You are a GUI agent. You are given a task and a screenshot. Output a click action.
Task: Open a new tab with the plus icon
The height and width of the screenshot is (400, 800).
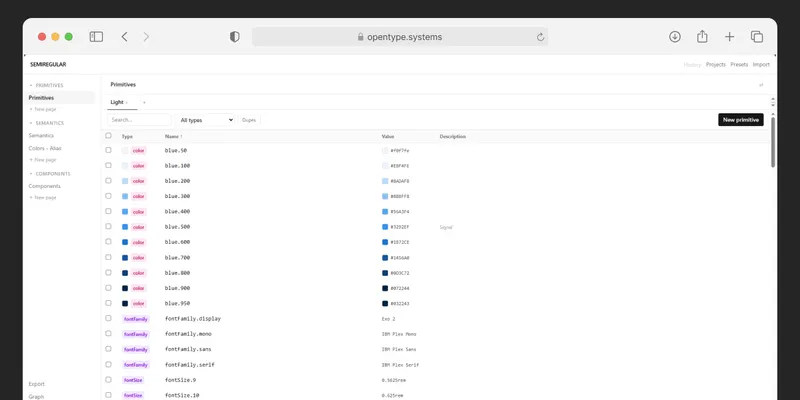(x=730, y=37)
